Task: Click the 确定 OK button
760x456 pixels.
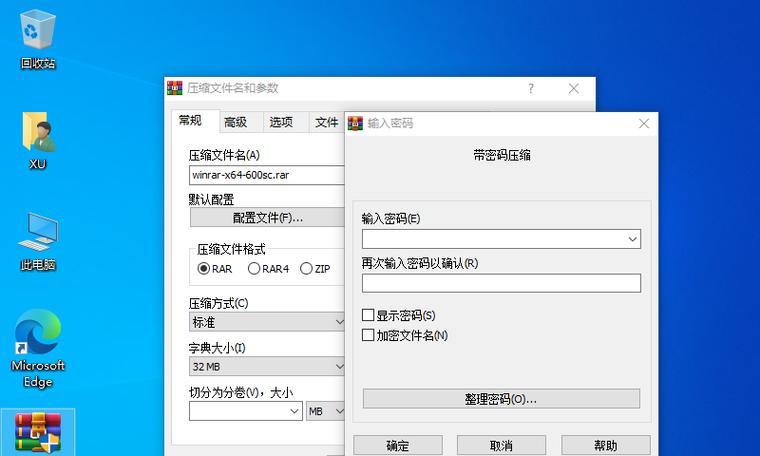Action: 398,445
